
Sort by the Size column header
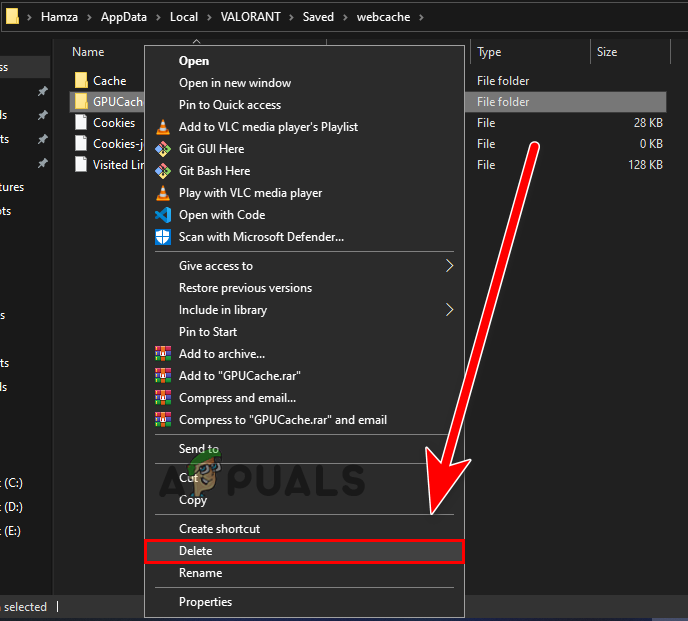pyautogui.click(x=607, y=52)
